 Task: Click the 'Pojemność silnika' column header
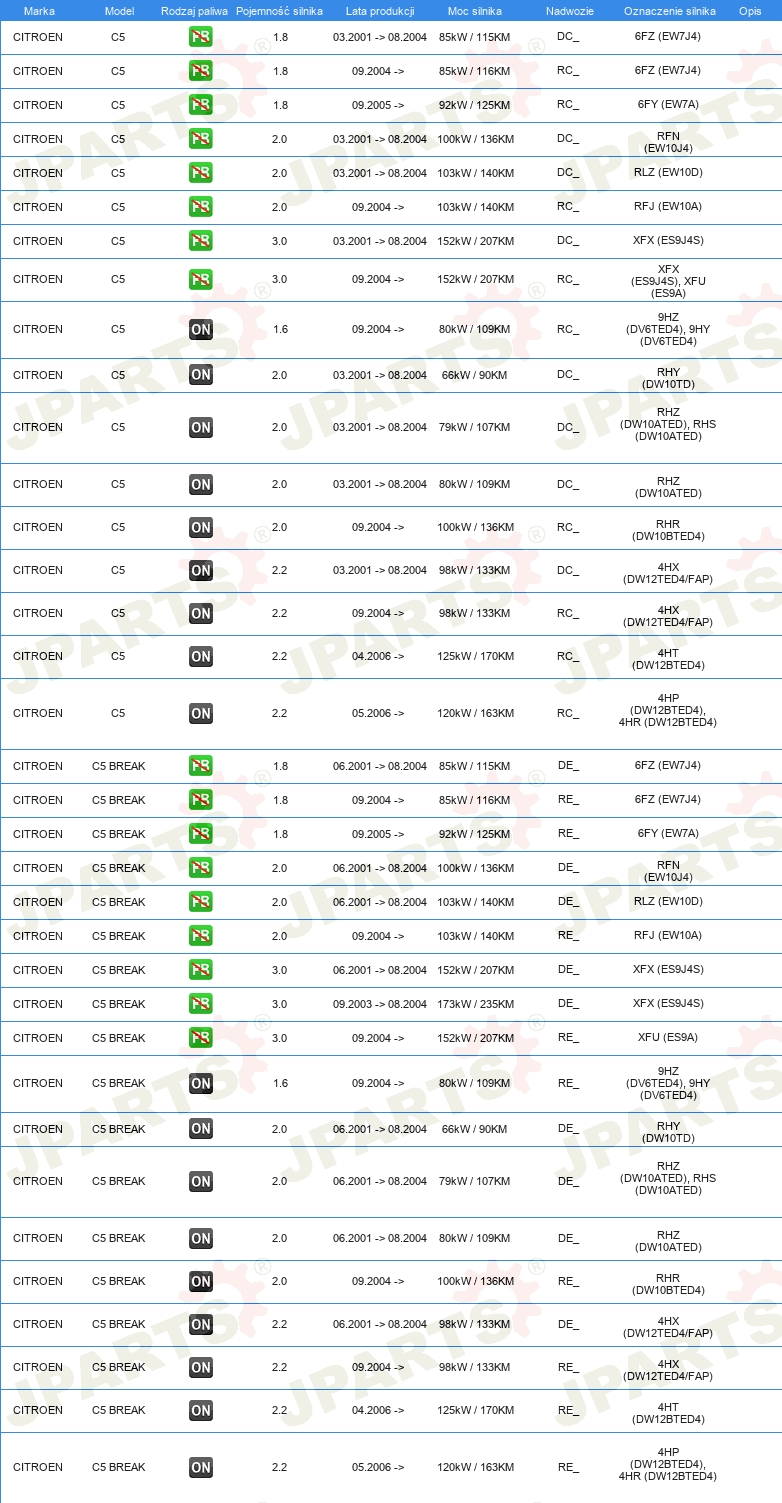tap(279, 10)
